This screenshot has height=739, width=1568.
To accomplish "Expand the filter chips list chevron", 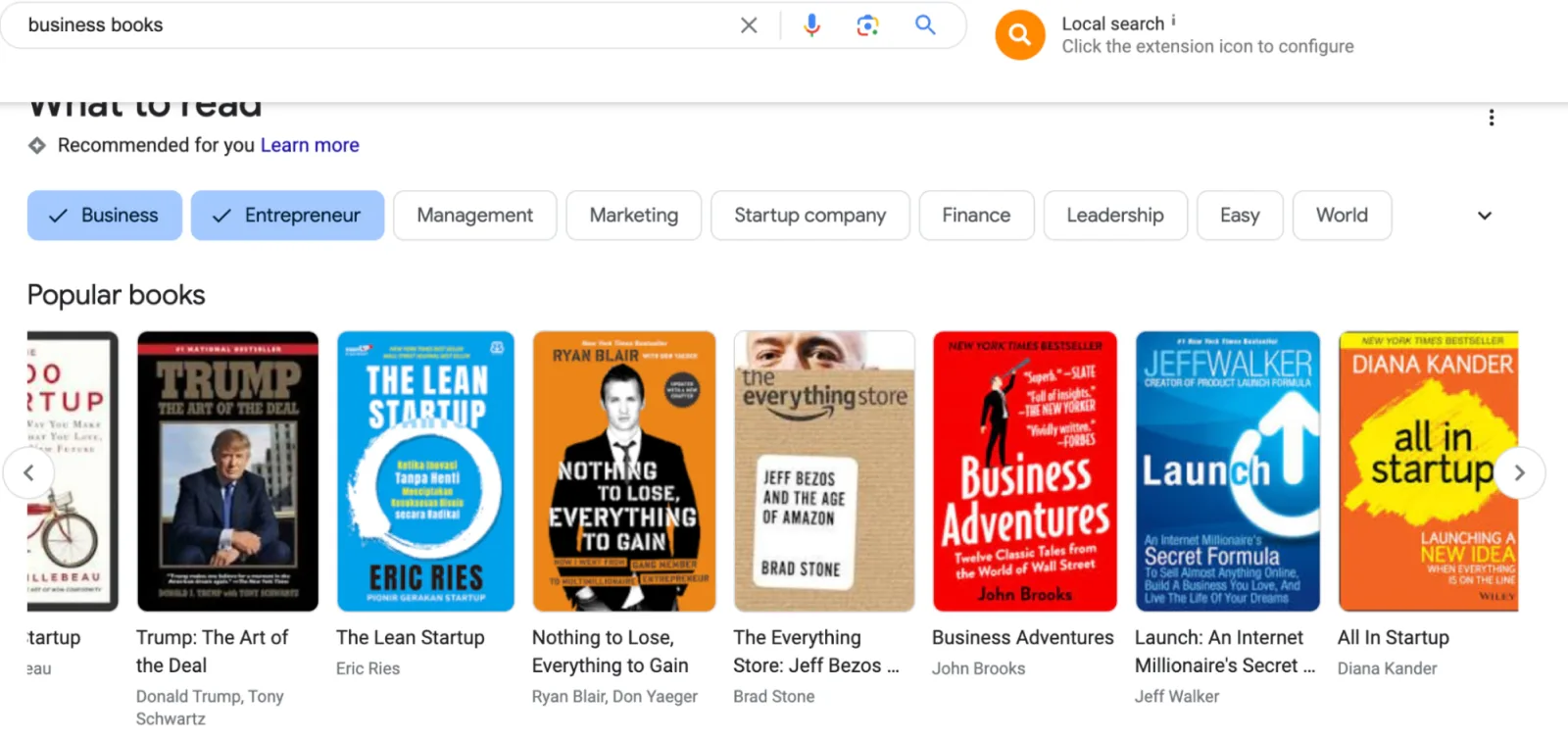I will tap(1484, 216).
